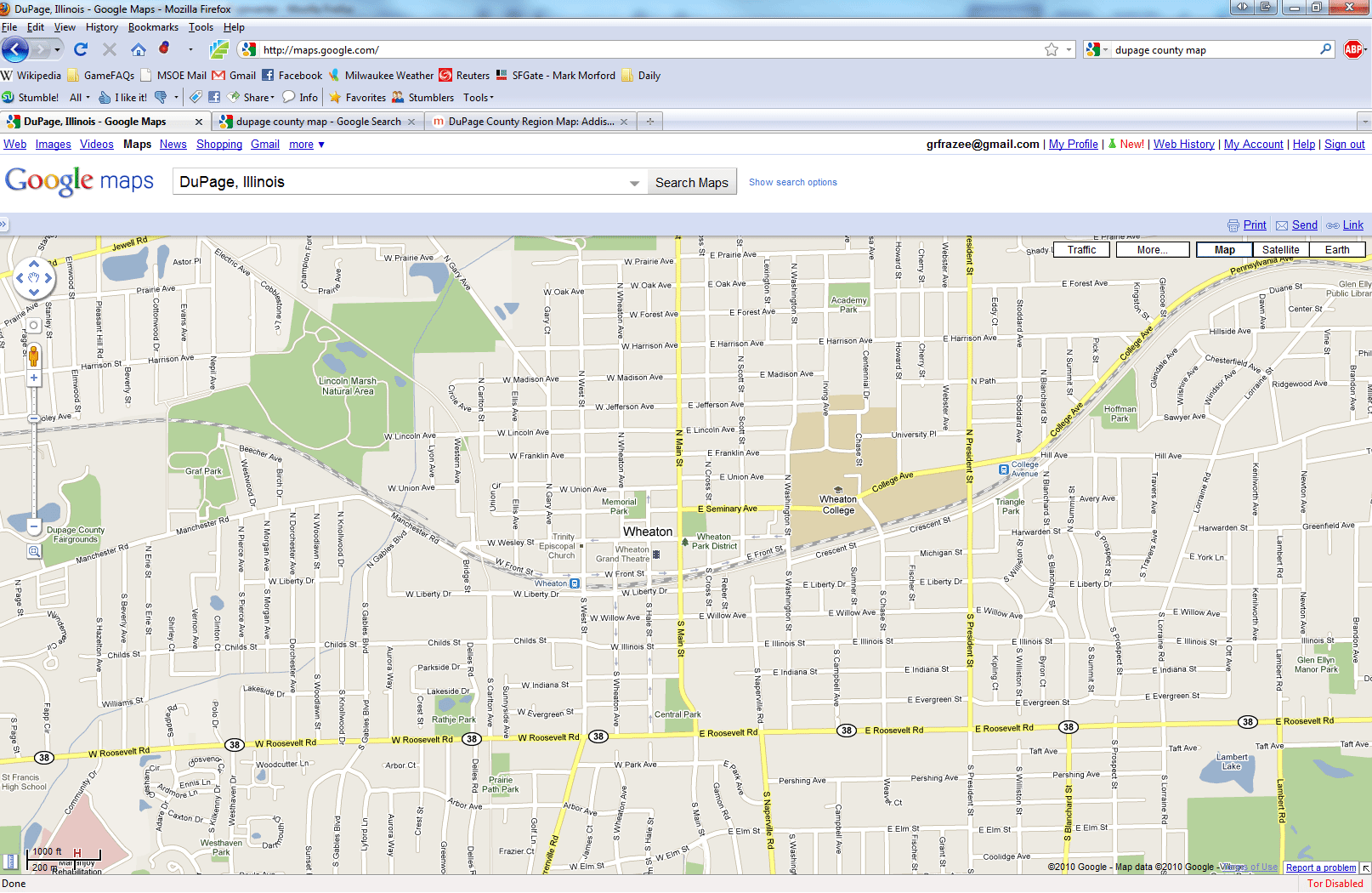Click the printer icon beside Print
The width and height of the screenshot is (1372, 893).
1233,225
